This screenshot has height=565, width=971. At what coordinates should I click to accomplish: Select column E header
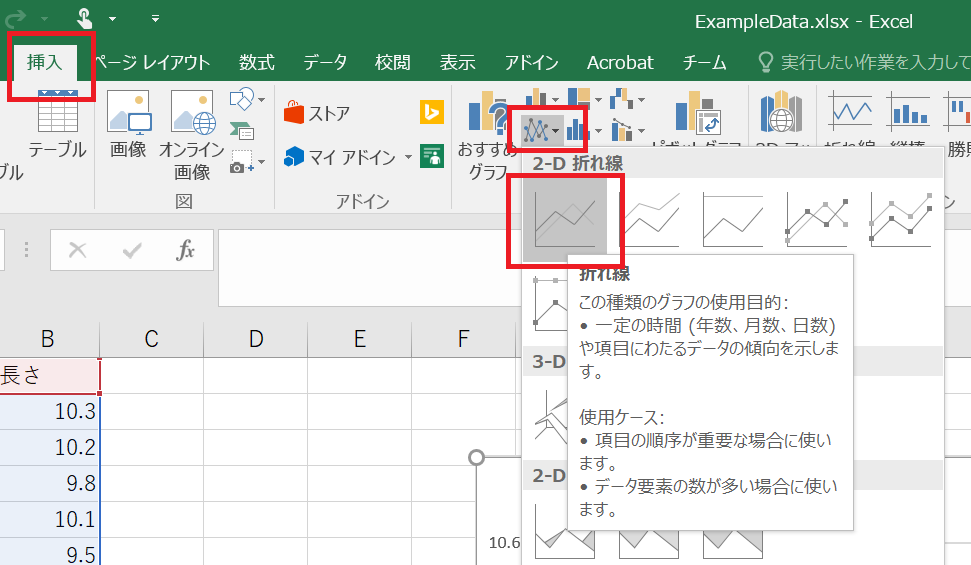360,339
